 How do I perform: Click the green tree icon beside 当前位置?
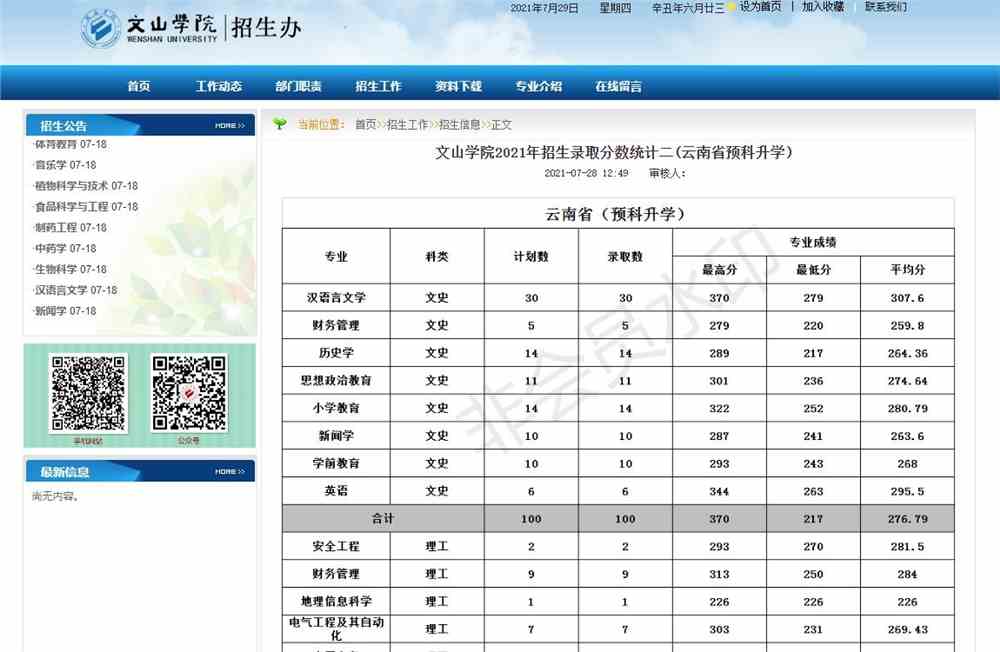(279, 124)
